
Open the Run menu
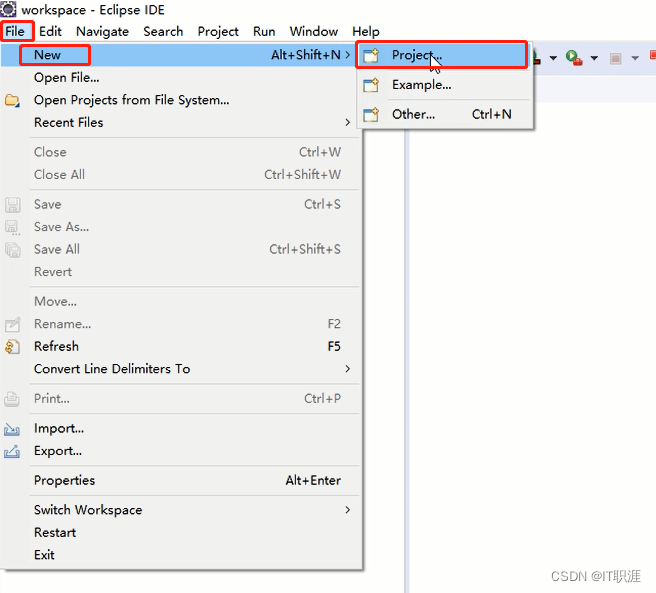(264, 31)
